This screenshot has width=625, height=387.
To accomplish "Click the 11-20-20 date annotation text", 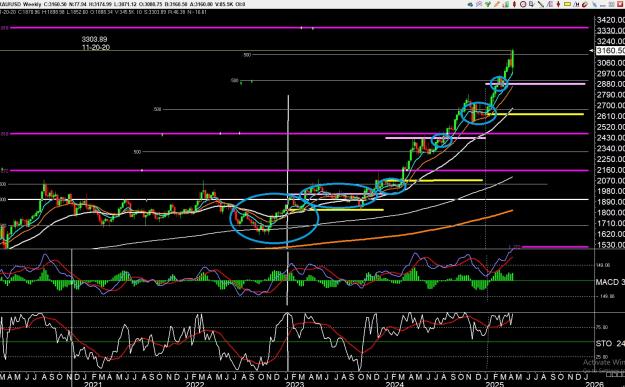I will point(96,47).
